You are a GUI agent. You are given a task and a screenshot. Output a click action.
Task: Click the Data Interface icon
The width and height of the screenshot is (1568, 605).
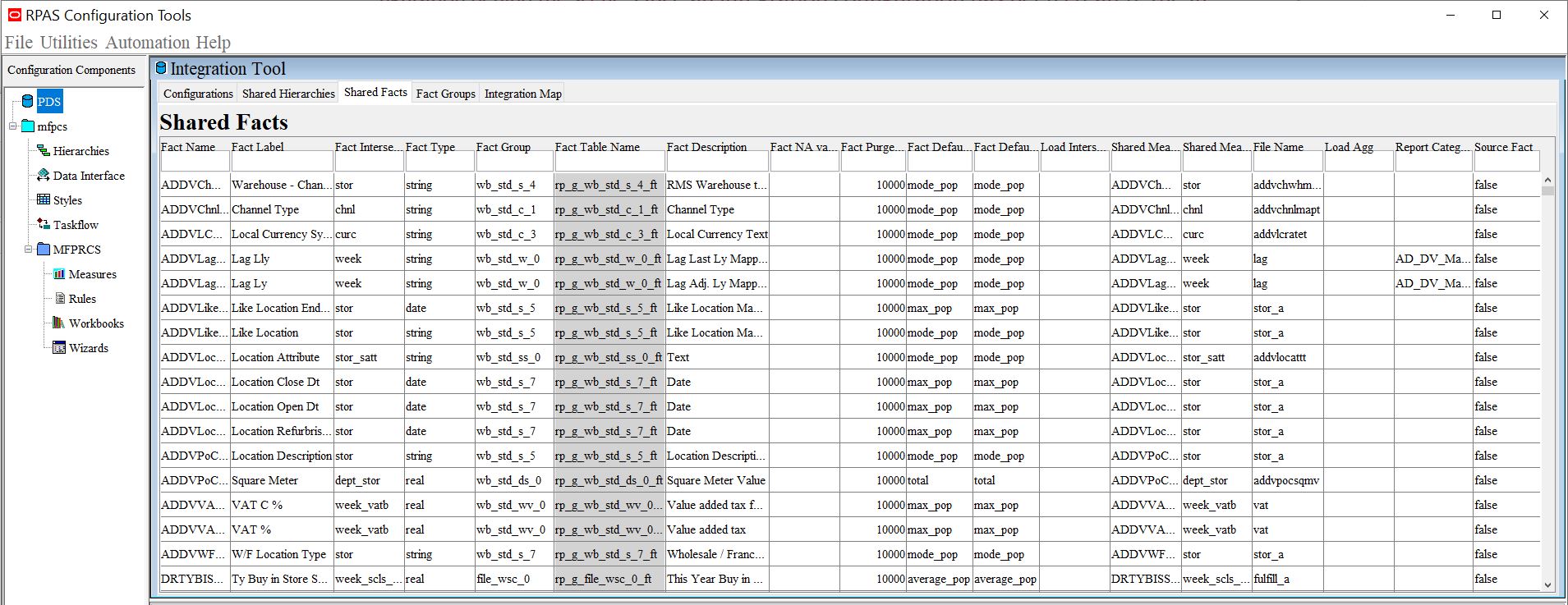point(44,176)
